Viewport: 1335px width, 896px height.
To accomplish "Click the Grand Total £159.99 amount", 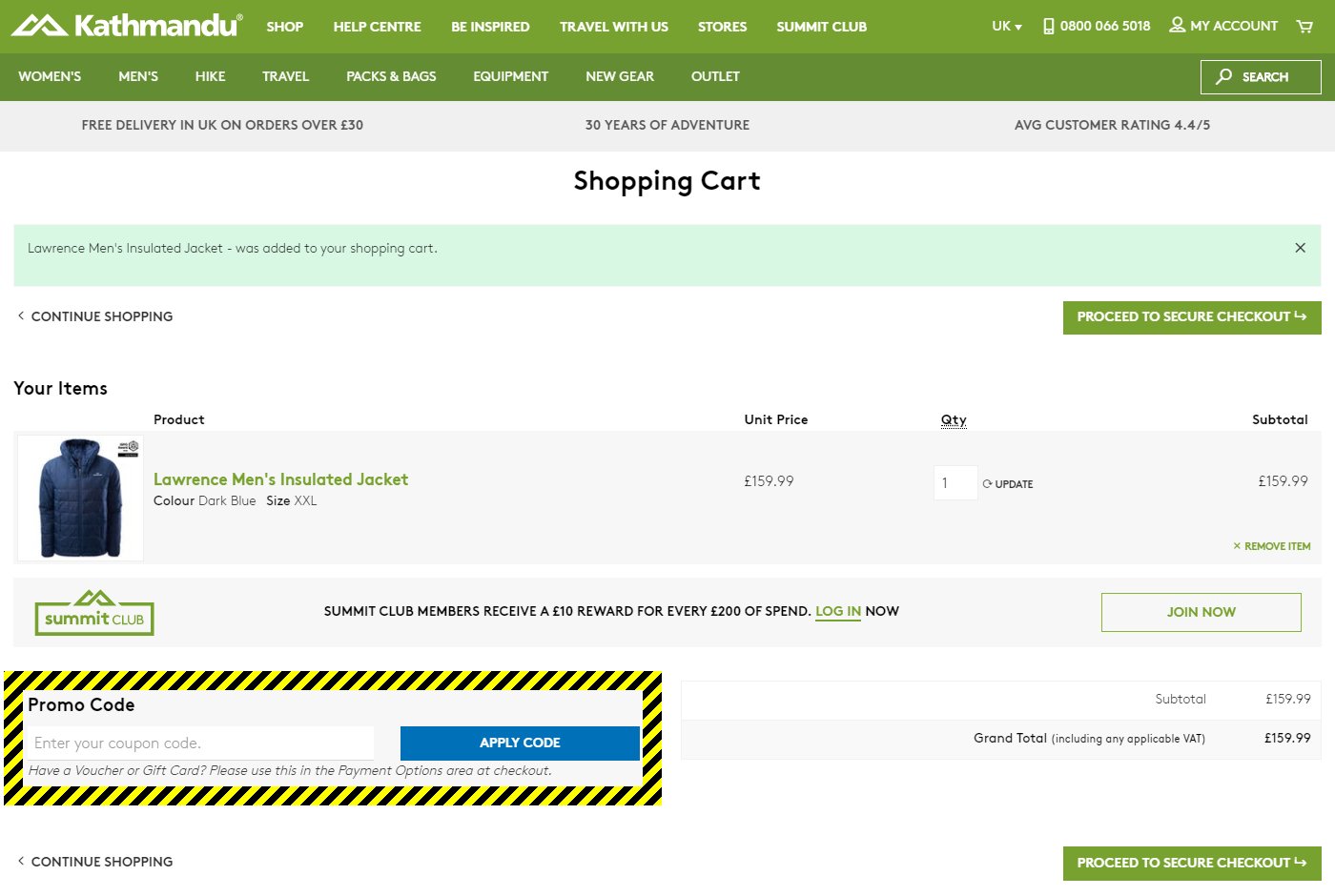I will tap(1287, 738).
